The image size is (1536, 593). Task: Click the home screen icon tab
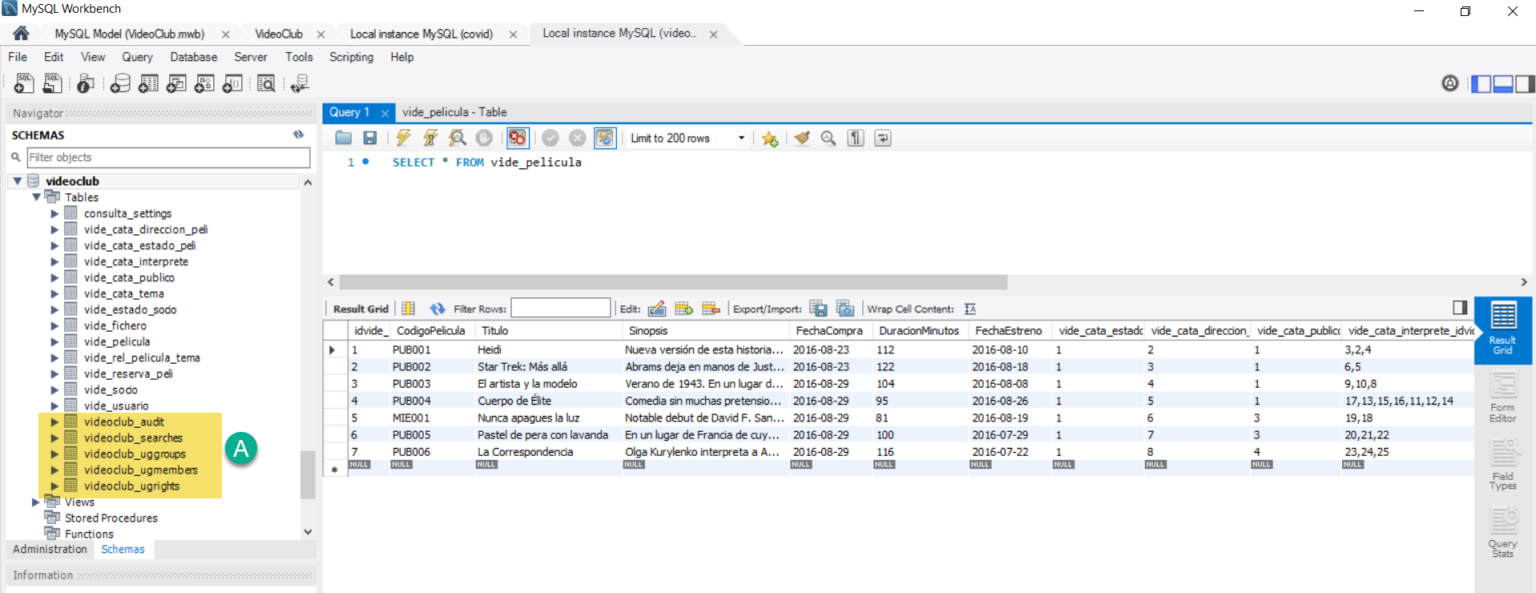coord(20,34)
